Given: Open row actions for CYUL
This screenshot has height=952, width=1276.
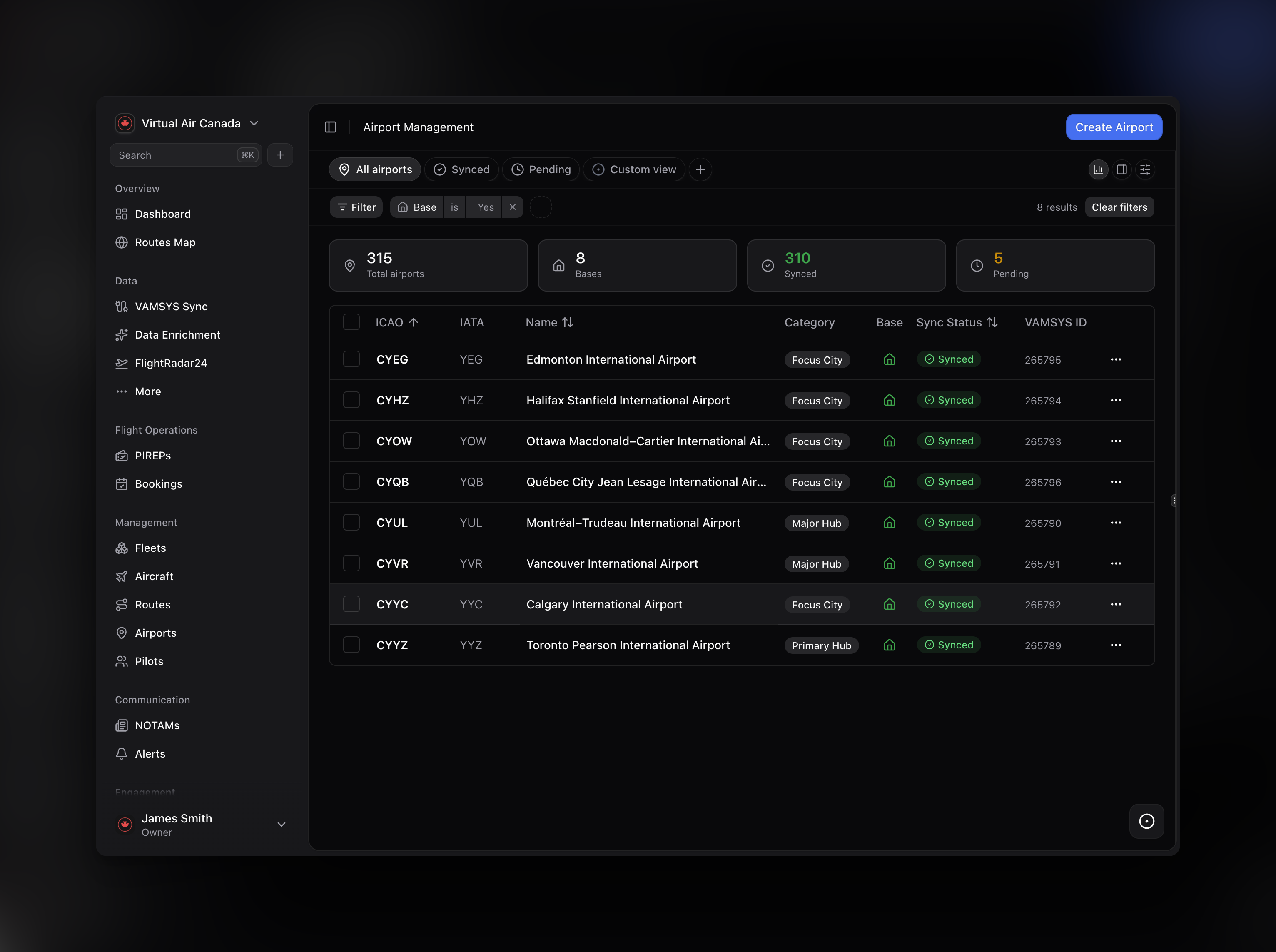Looking at the screenshot, I should [x=1116, y=523].
